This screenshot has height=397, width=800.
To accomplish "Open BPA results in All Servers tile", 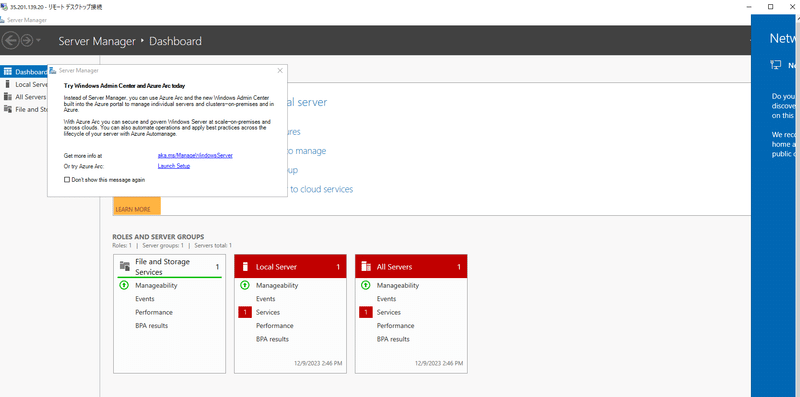I will pyautogui.click(x=393, y=339).
